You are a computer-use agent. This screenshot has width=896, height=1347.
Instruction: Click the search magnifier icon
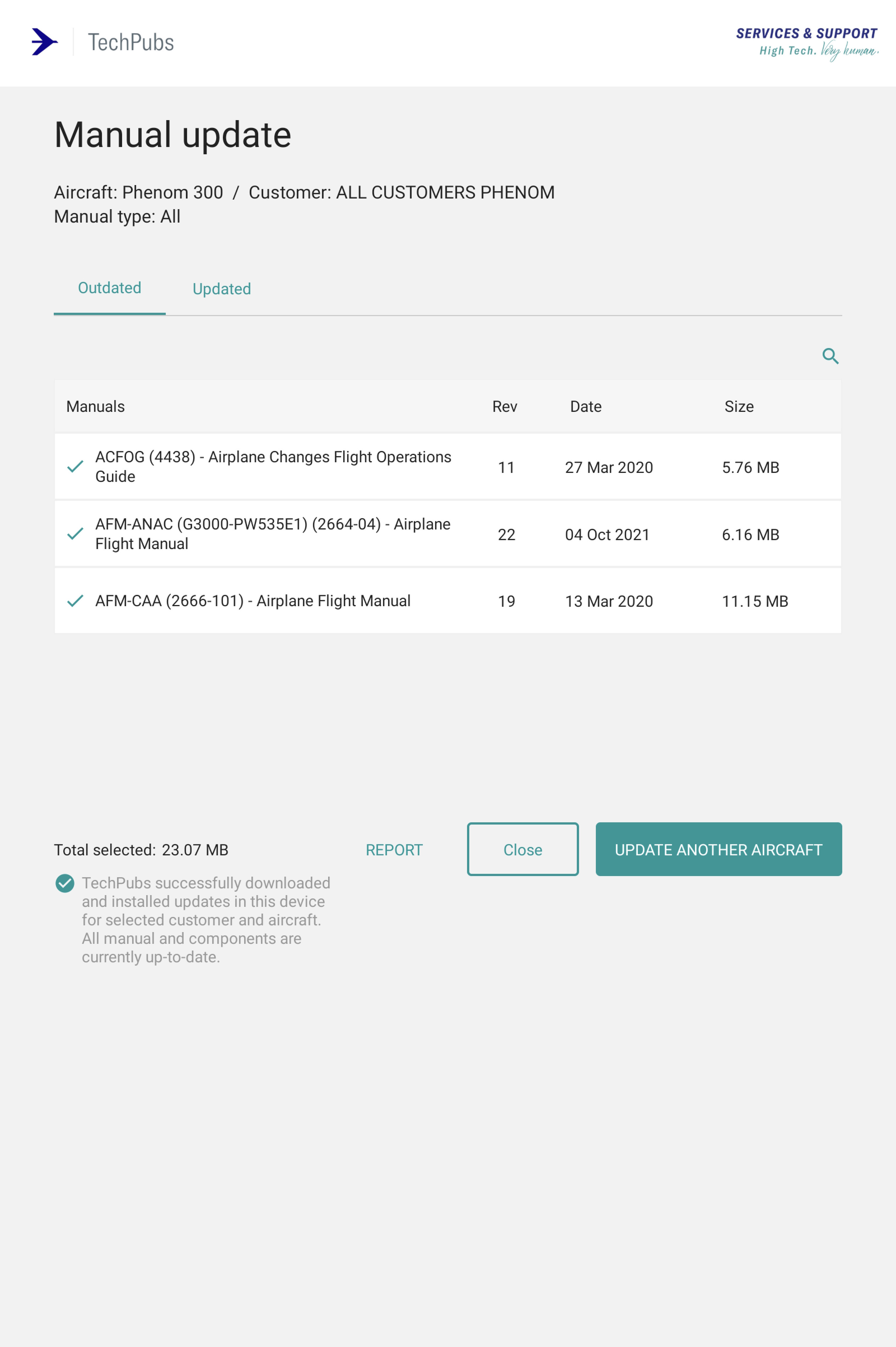click(830, 356)
